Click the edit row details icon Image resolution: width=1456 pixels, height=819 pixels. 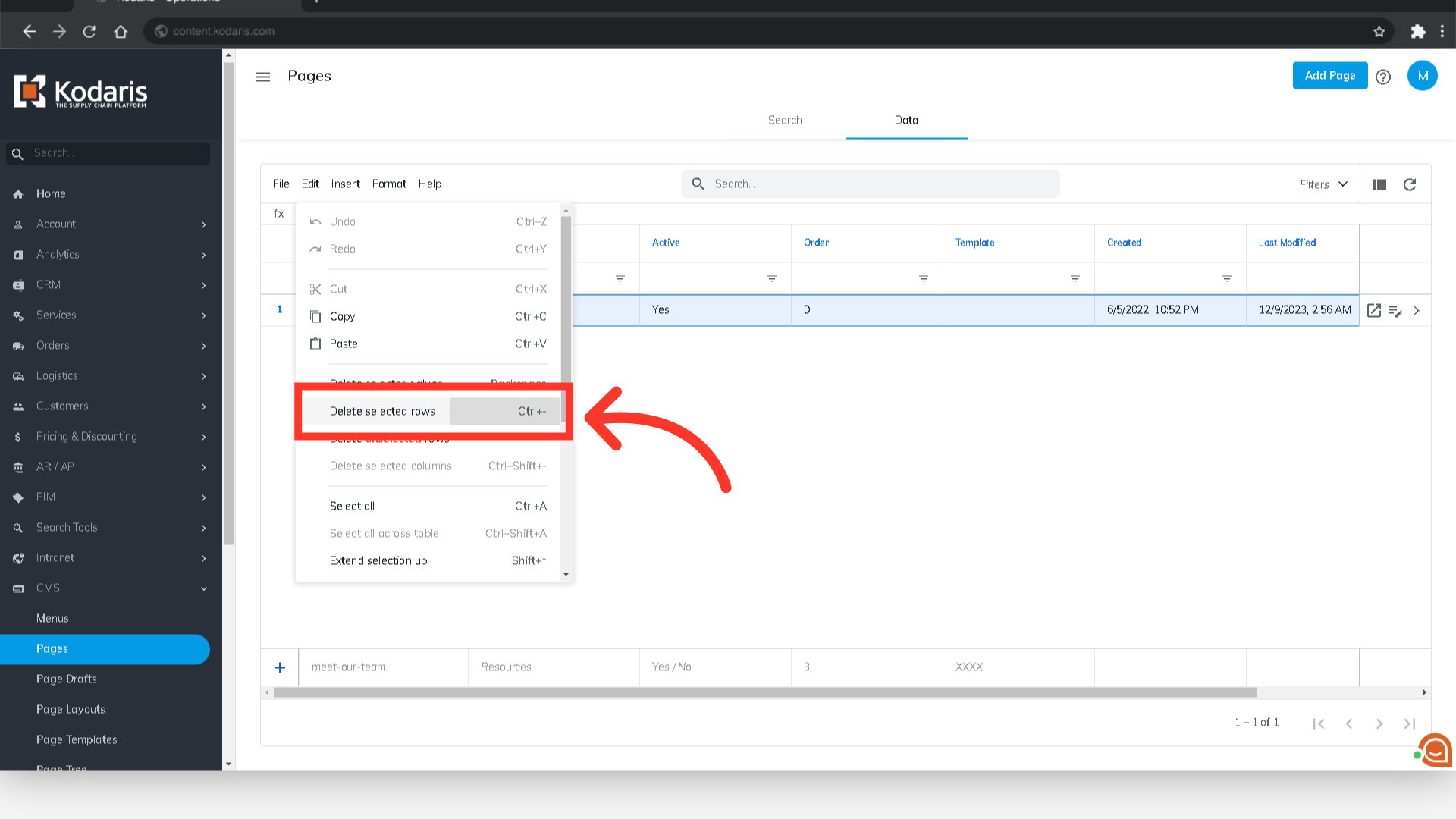(1395, 310)
